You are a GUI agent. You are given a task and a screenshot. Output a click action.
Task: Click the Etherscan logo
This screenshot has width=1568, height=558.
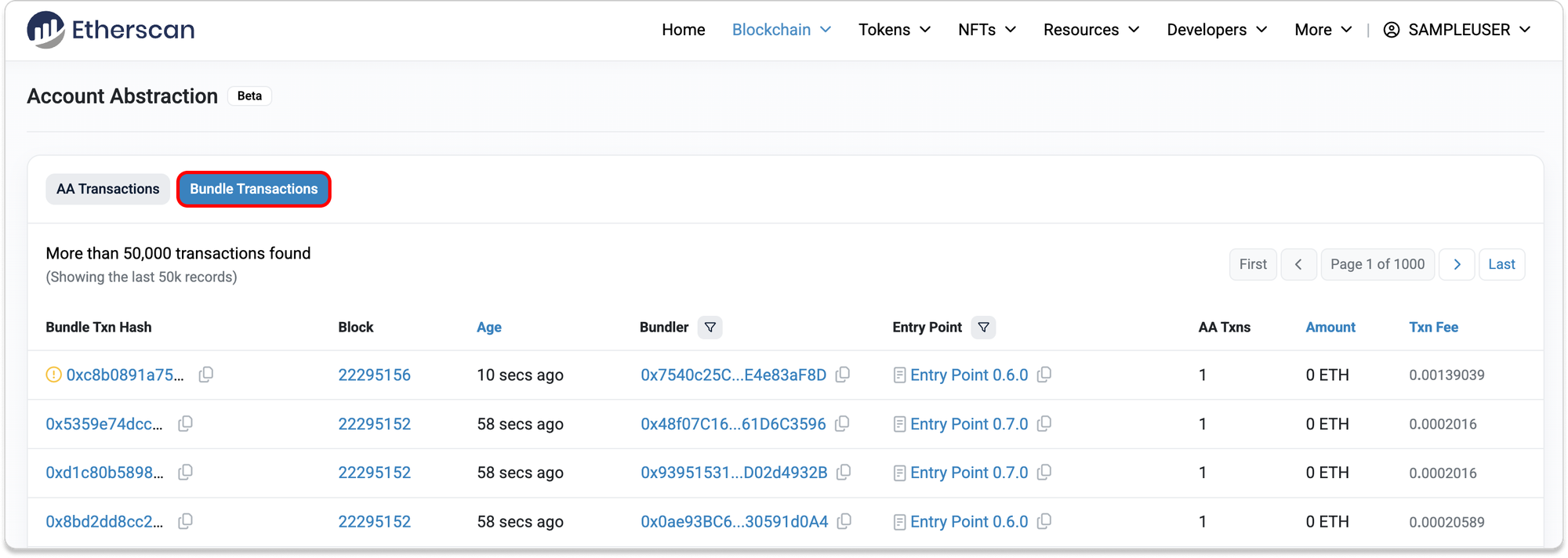pyautogui.click(x=111, y=30)
